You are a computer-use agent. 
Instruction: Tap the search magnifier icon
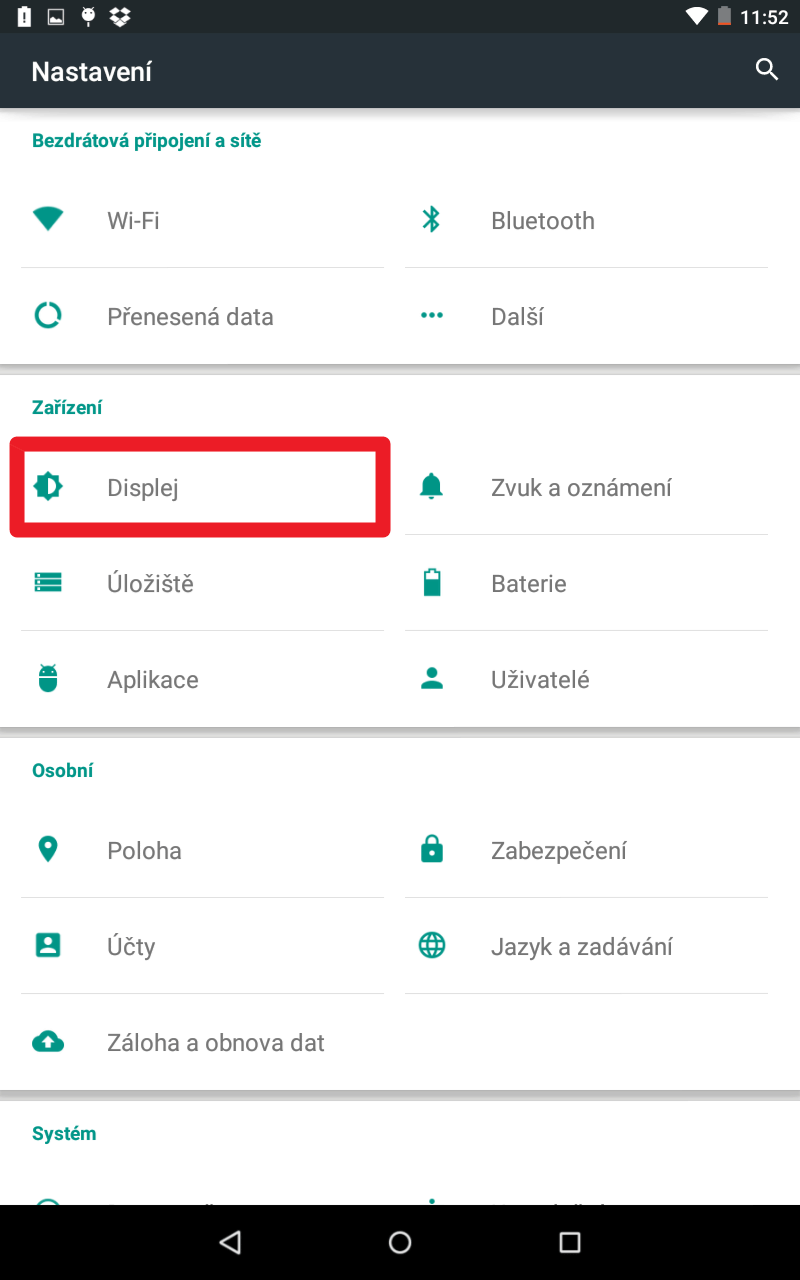tap(767, 70)
